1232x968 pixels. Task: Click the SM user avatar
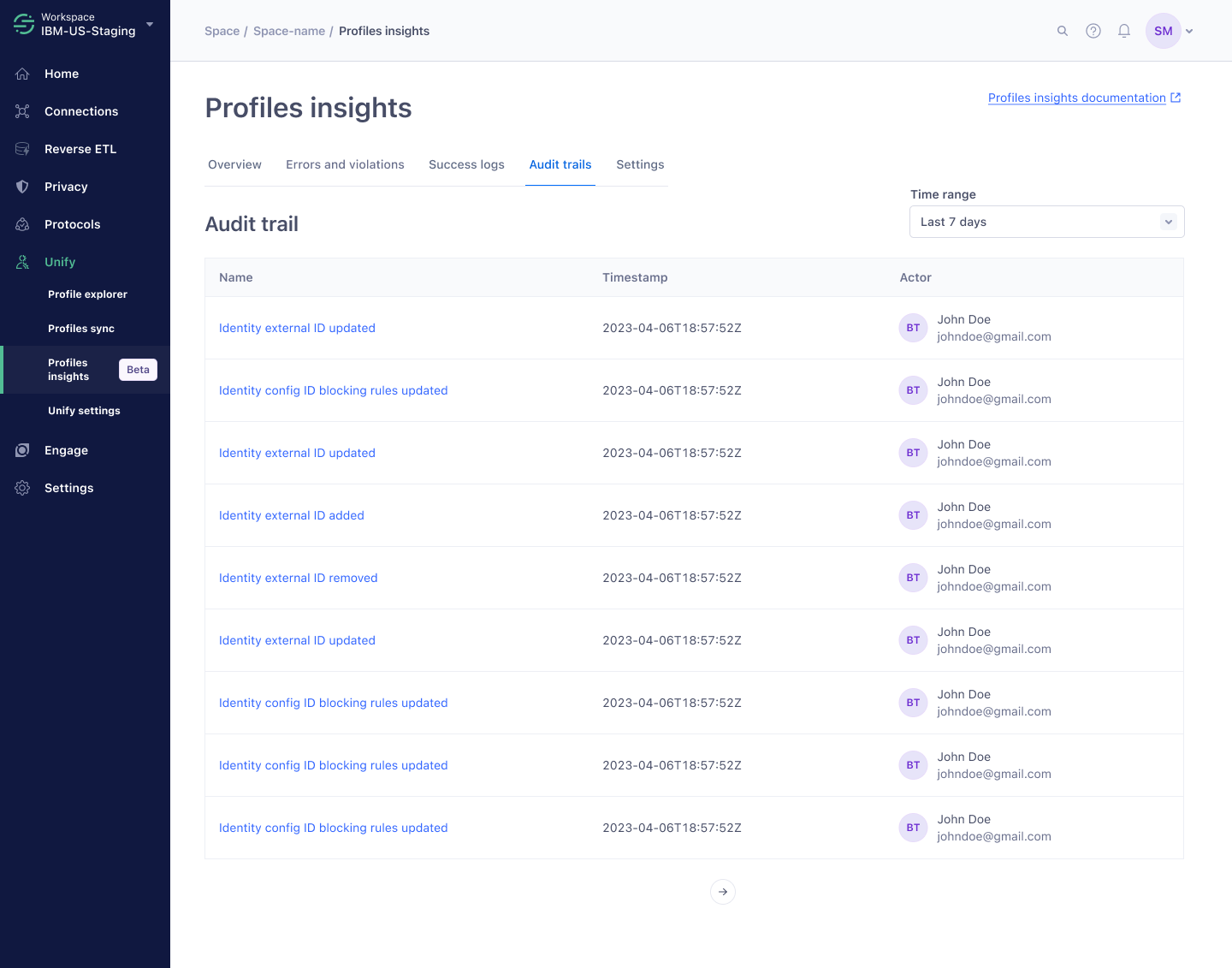pos(1164,31)
